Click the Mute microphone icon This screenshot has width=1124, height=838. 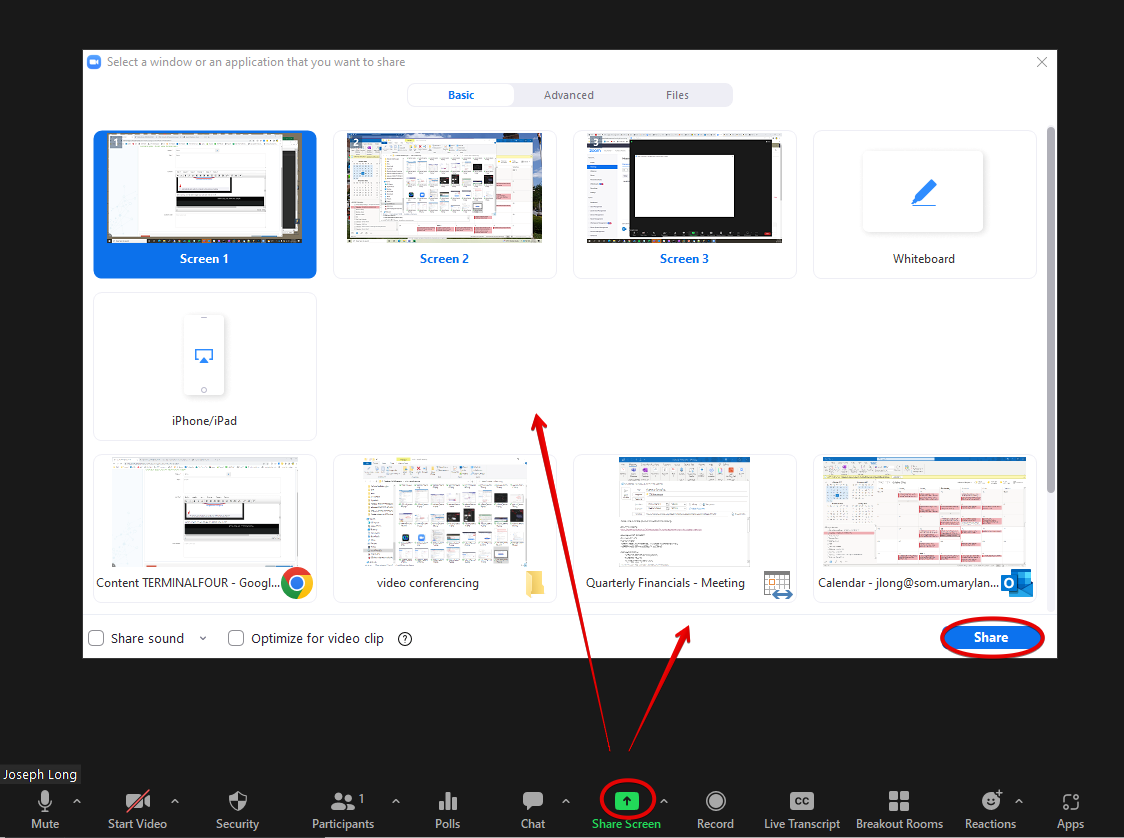tap(44, 801)
